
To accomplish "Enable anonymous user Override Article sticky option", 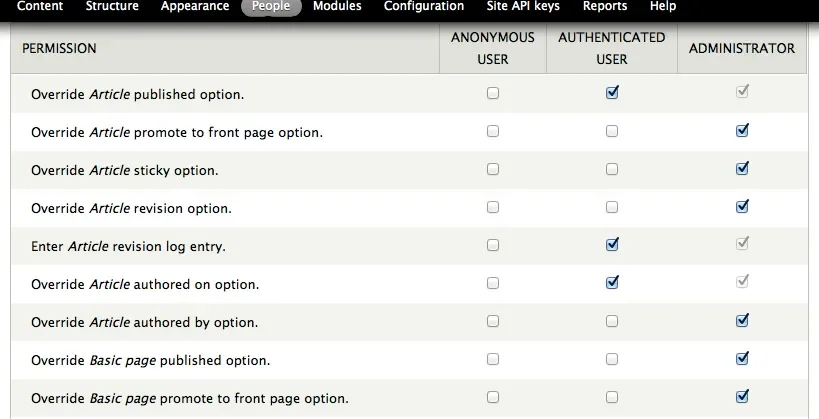I will (493, 169).
